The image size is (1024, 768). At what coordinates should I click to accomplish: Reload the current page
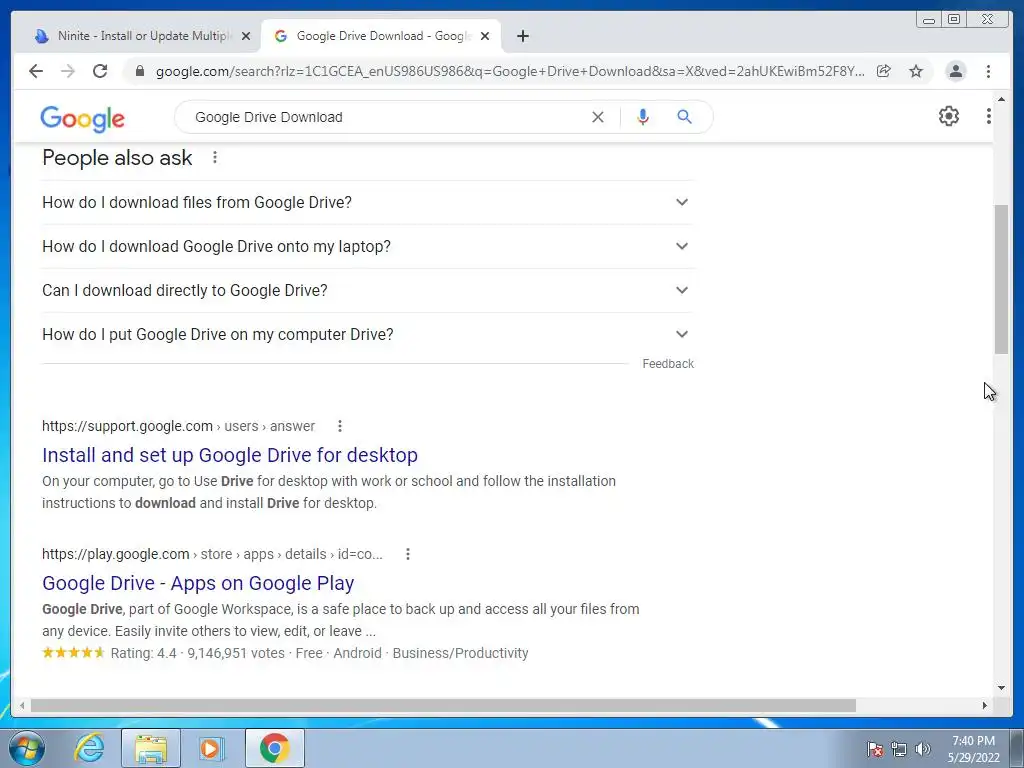(100, 71)
